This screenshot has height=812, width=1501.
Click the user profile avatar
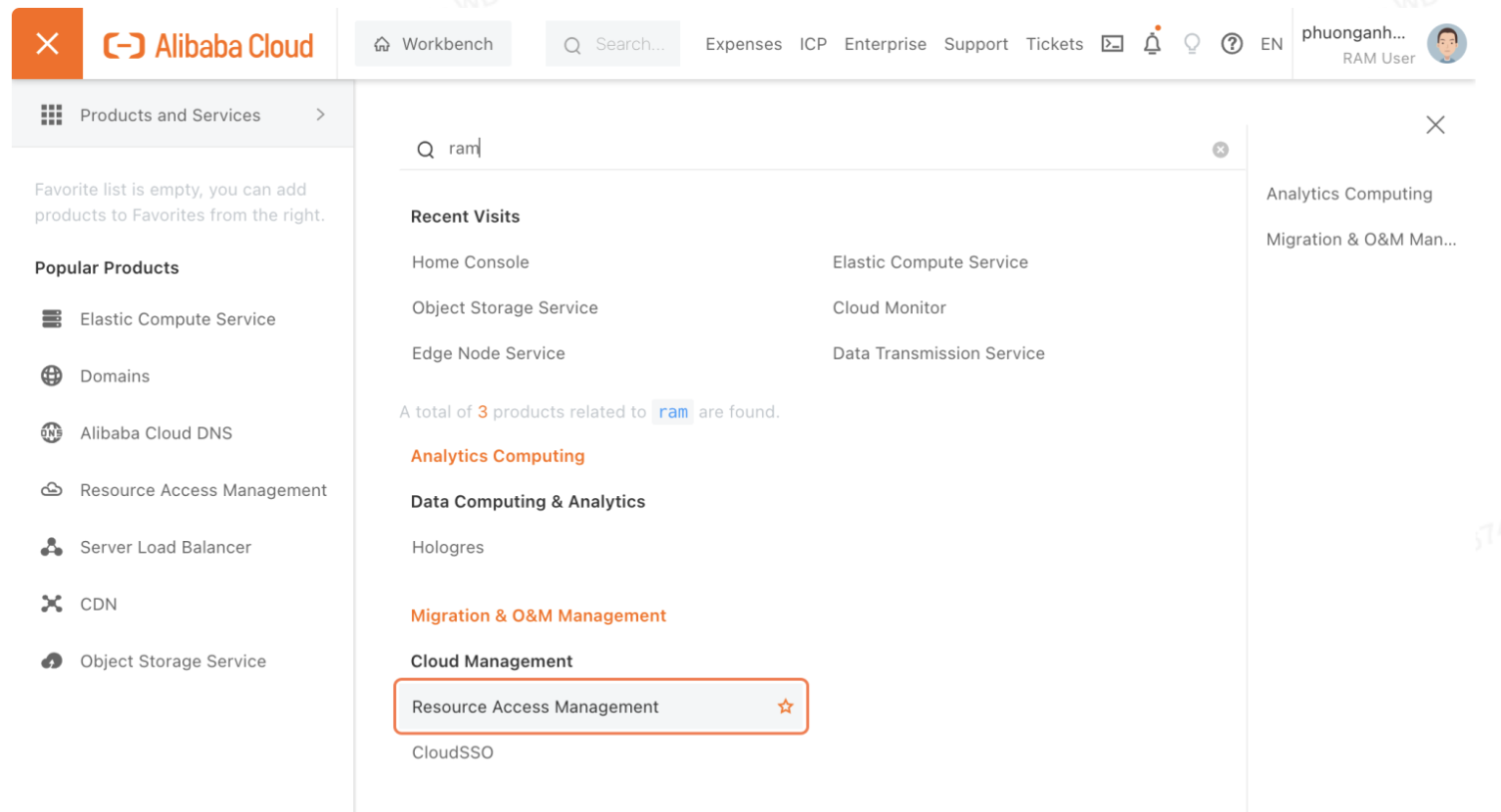tap(1446, 44)
